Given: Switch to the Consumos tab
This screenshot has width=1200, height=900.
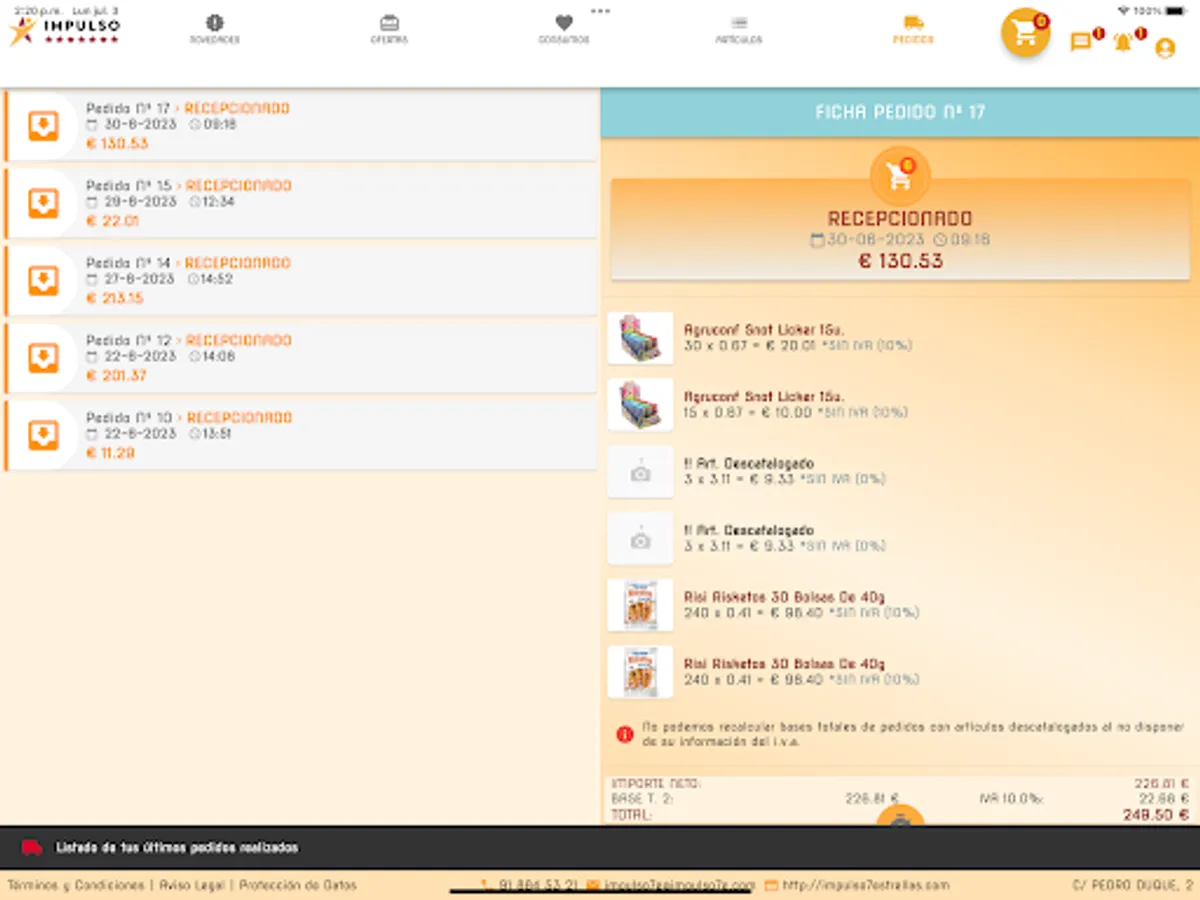Looking at the screenshot, I should pos(564,30).
